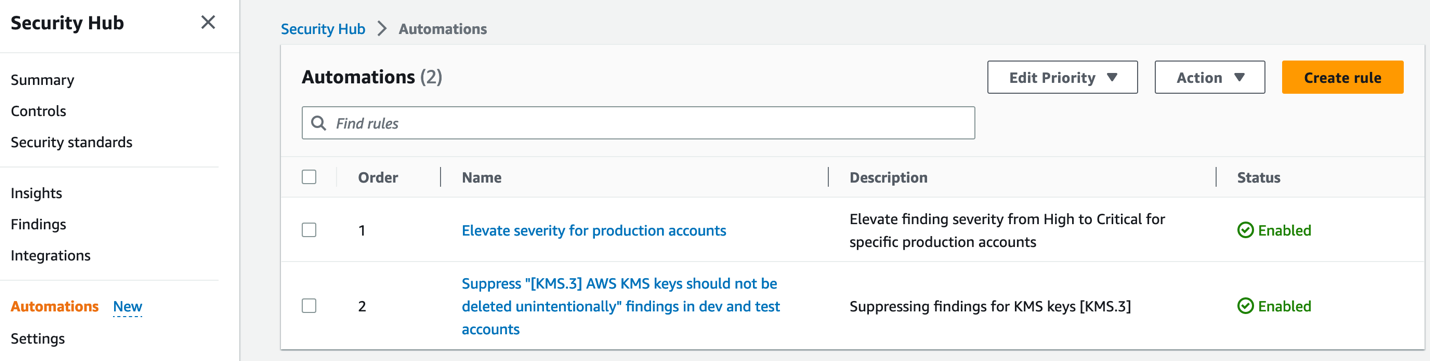
Task: Click the Security Hub breadcrumb link
Action: tap(323, 29)
